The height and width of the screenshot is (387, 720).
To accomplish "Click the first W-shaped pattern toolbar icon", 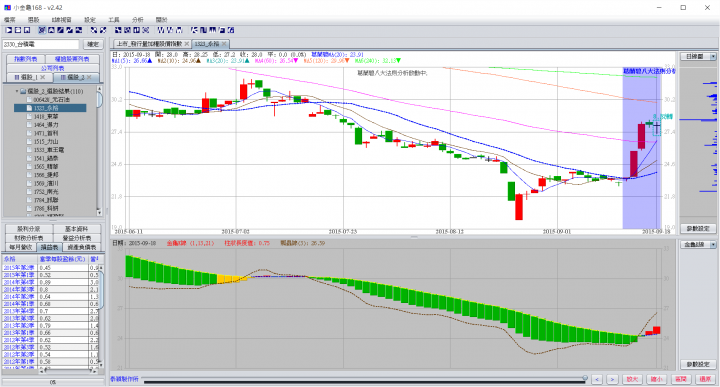I will [161, 30].
